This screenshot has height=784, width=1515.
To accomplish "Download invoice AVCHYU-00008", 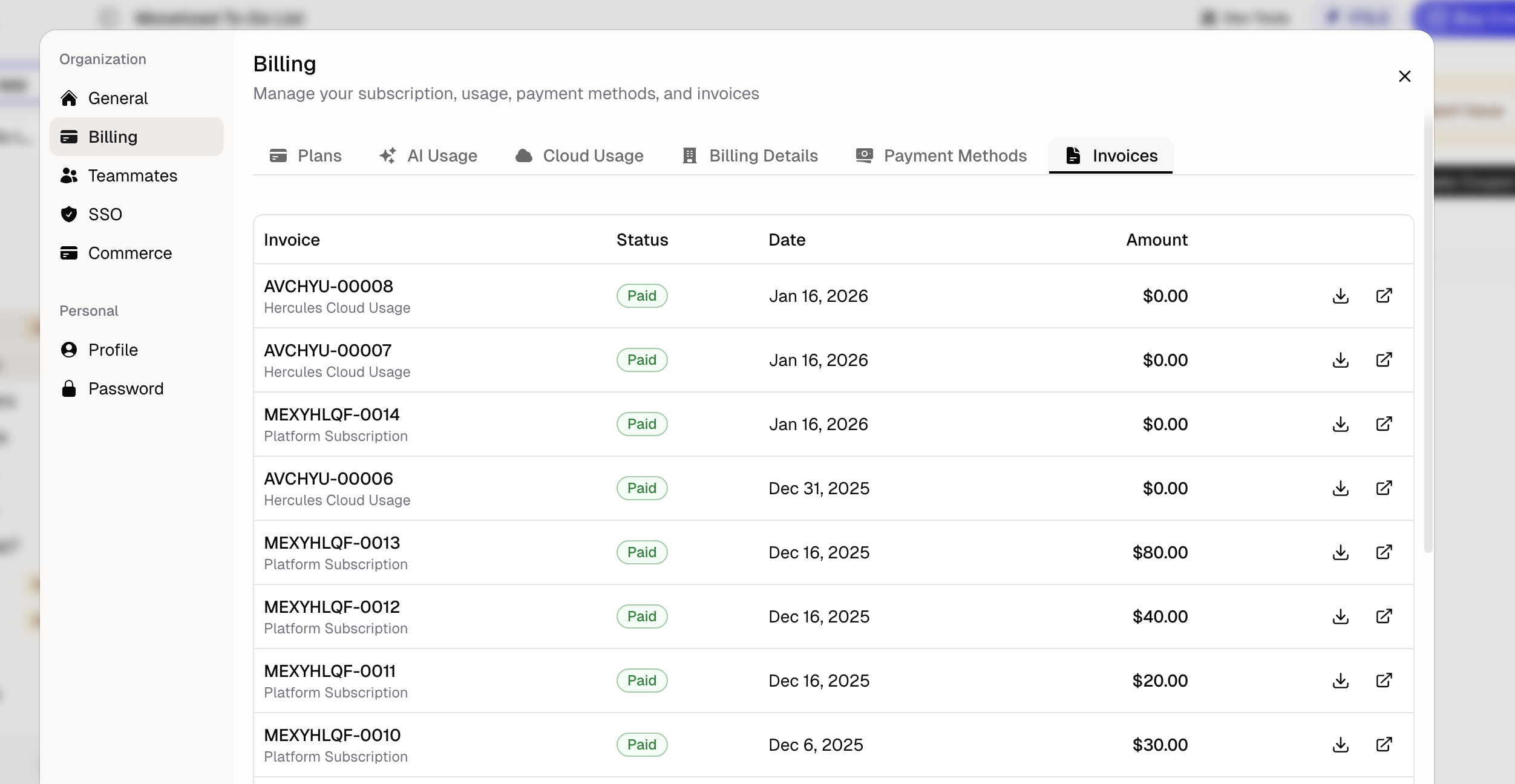I will [x=1341, y=296].
